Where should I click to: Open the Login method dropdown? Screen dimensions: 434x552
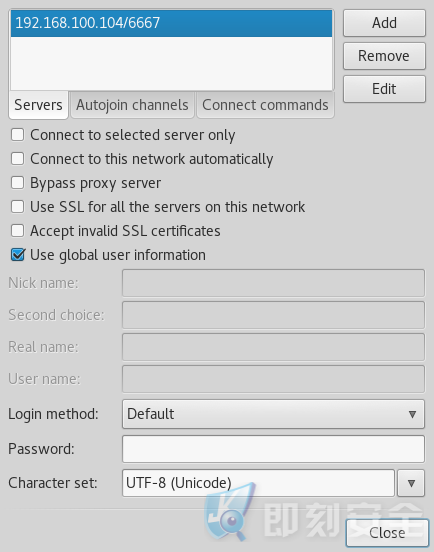point(273,414)
